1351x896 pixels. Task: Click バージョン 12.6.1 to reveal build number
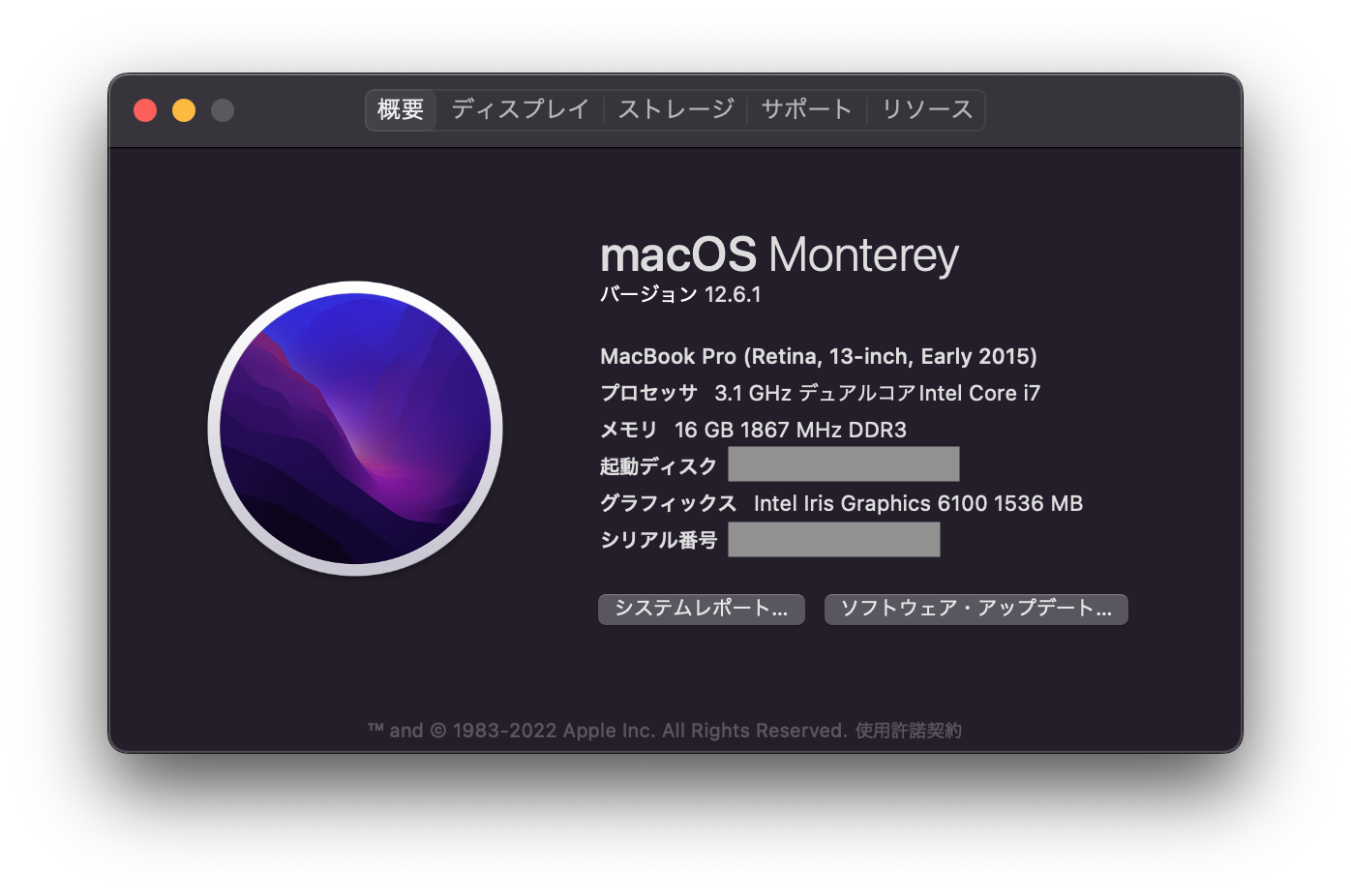680,294
